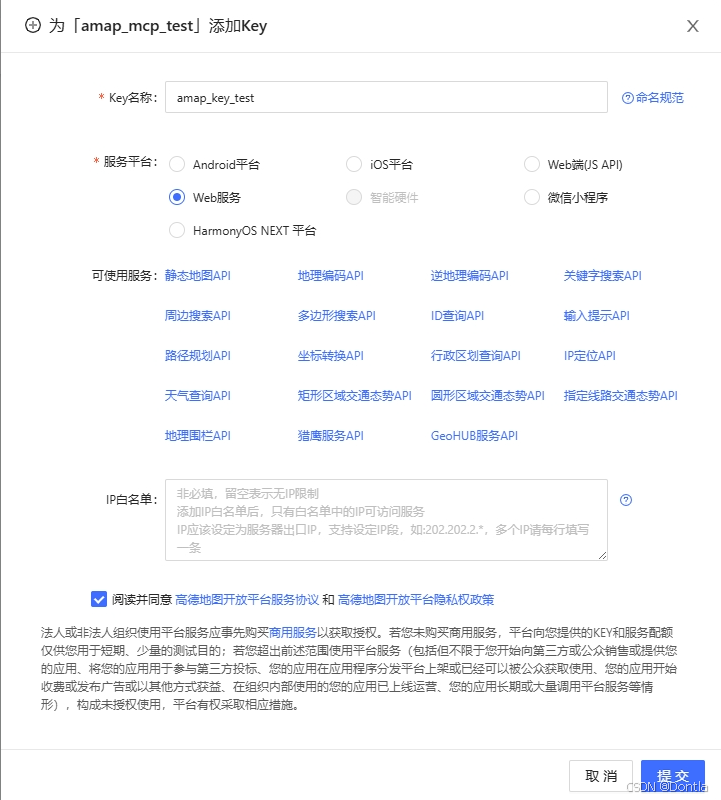This screenshot has width=721, height=800.
Task: Open the 关键字搜索API link
Action: pos(603,276)
